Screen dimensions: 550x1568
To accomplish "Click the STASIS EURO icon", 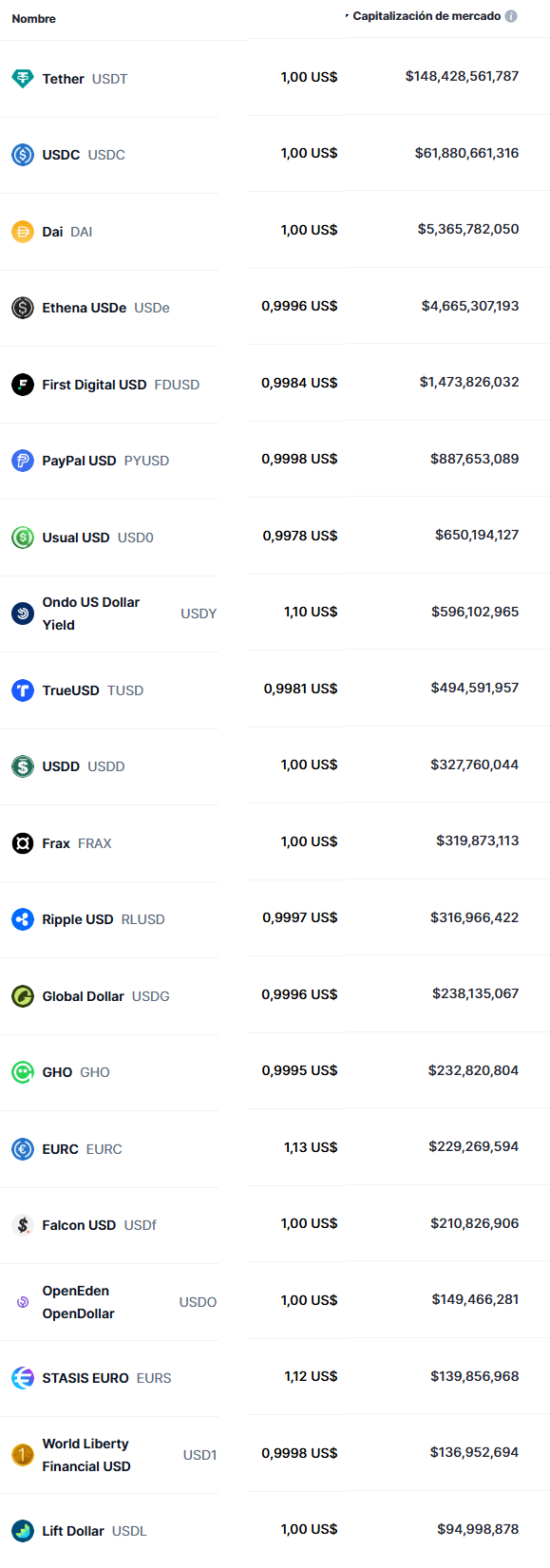I will click(x=23, y=1378).
